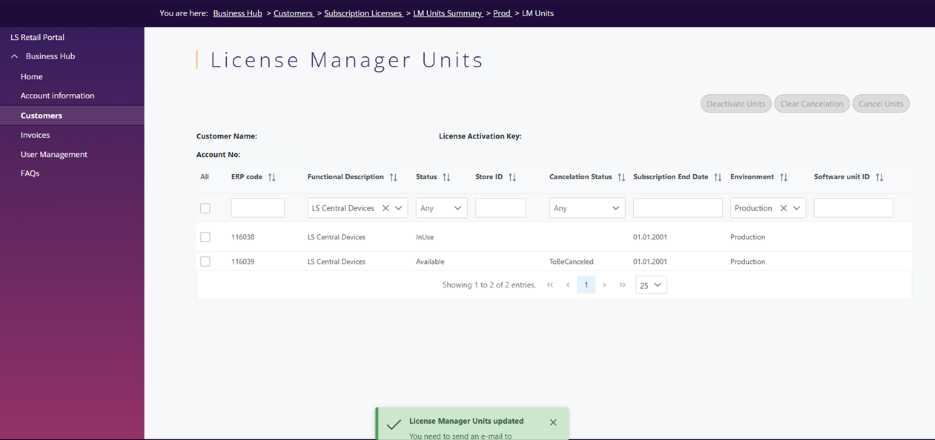Image resolution: width=935 pixels, height=440 pixels.
Task: Expand the Cancelation Status filter dropdown
Action: (586, 208)
